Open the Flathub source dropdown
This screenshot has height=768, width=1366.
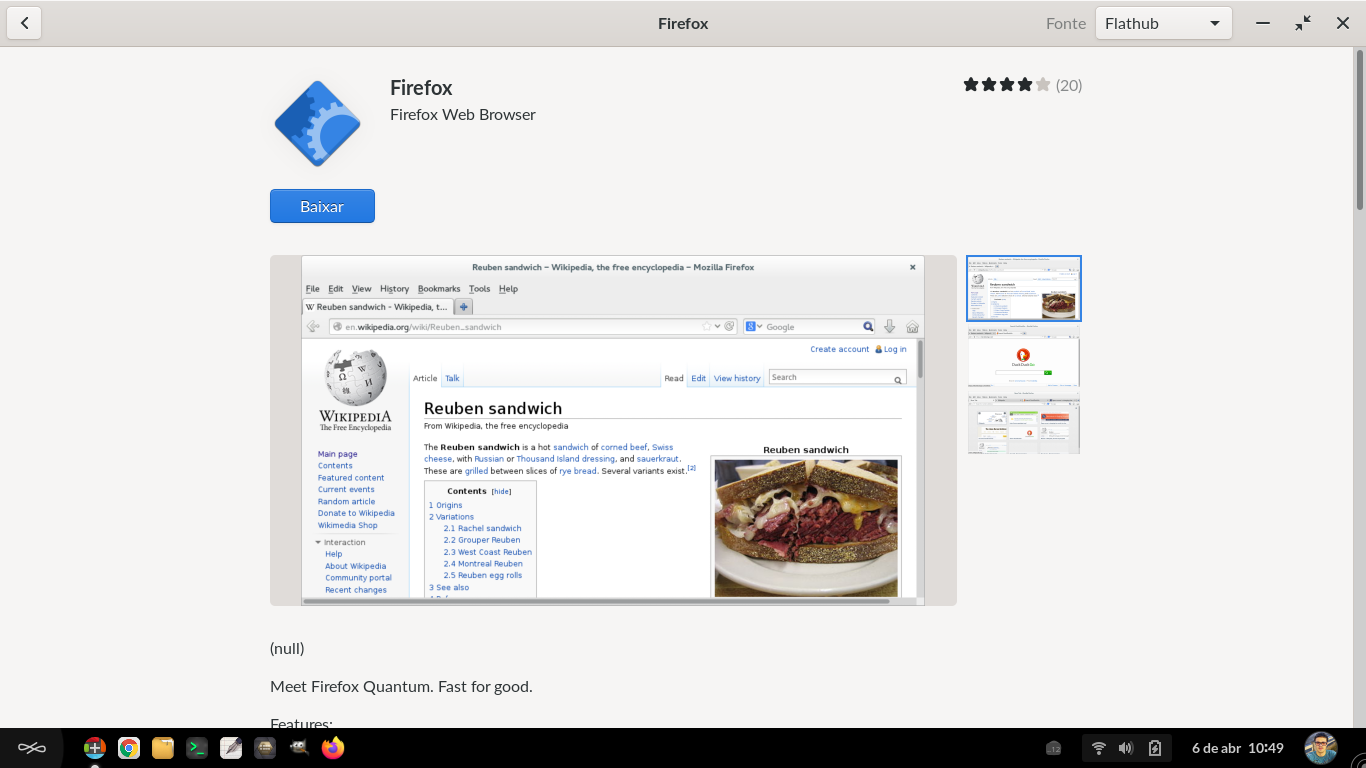(1163, 23)
